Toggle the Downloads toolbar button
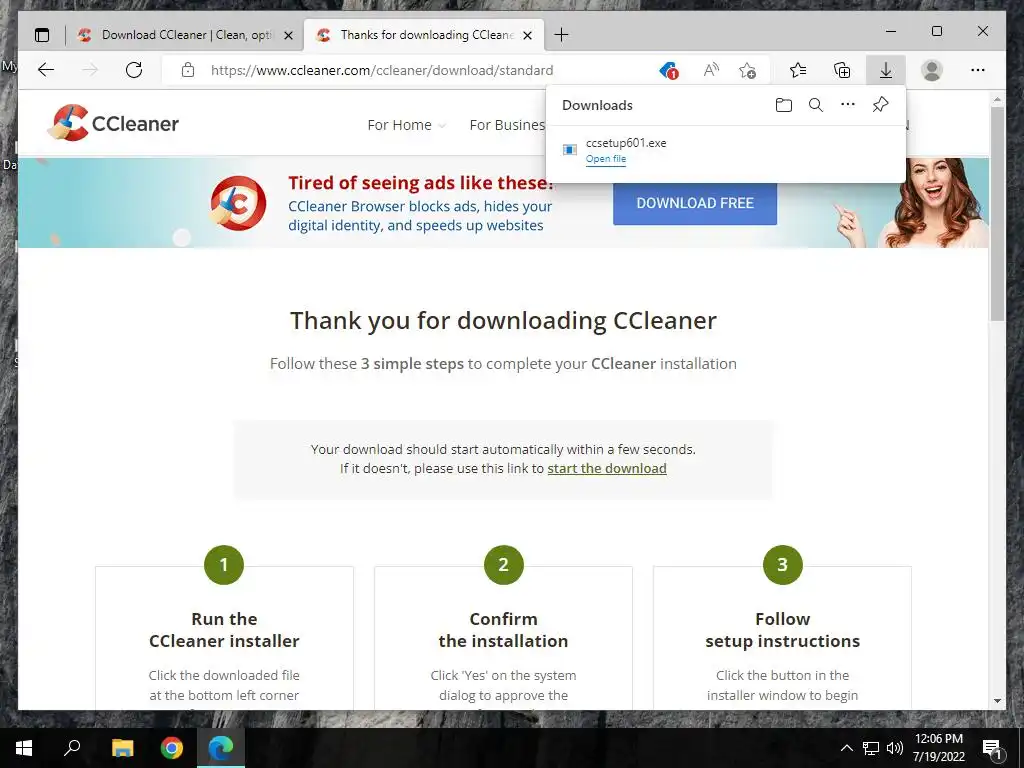1024x768 pixels. [886, 70]
